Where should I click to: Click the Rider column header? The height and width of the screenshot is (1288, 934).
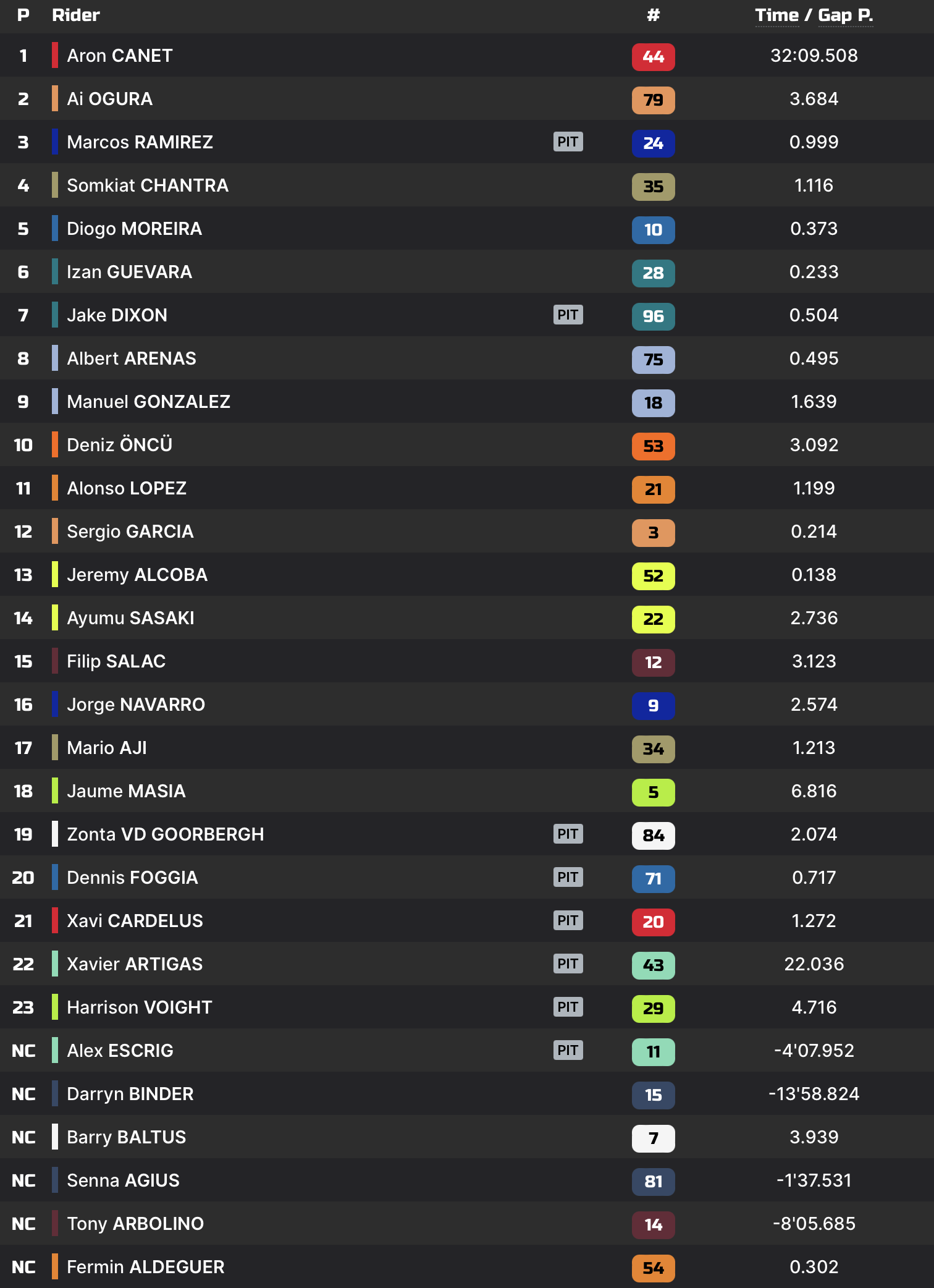[75, 15]
